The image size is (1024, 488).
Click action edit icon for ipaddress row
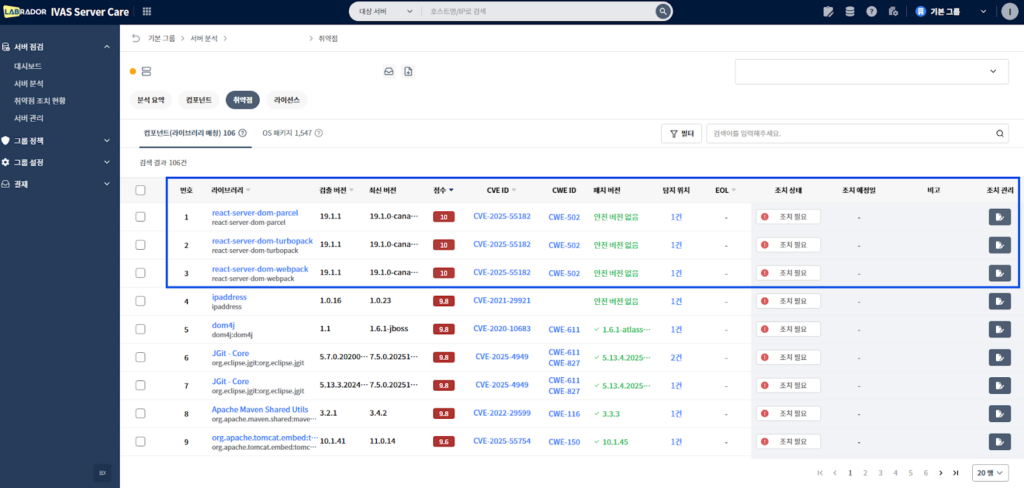[999, 301]
